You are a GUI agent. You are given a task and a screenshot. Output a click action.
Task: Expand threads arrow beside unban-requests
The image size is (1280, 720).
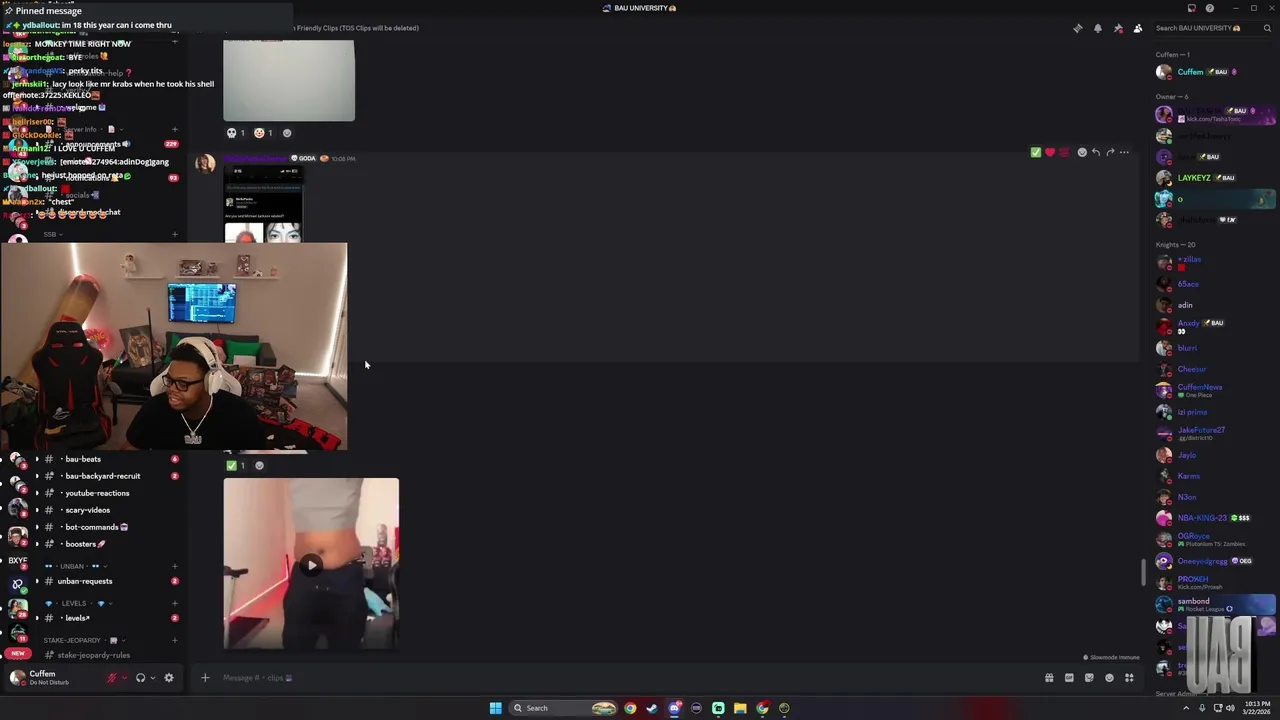[x=37, y=581]
